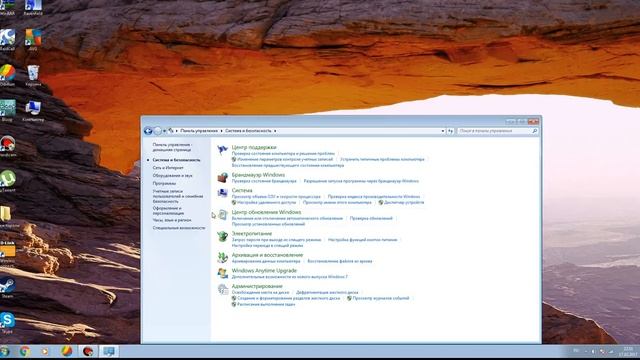Click Просмотр журналов событий link
The image size is (640, 360).
coord(381,298)
